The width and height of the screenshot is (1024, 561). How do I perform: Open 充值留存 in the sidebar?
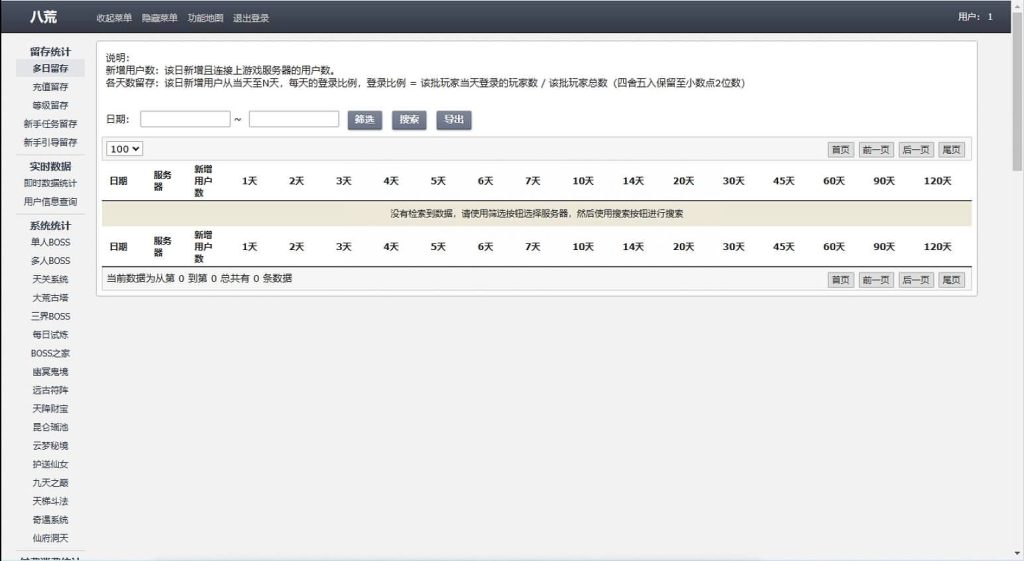click(x=50, y=87)
